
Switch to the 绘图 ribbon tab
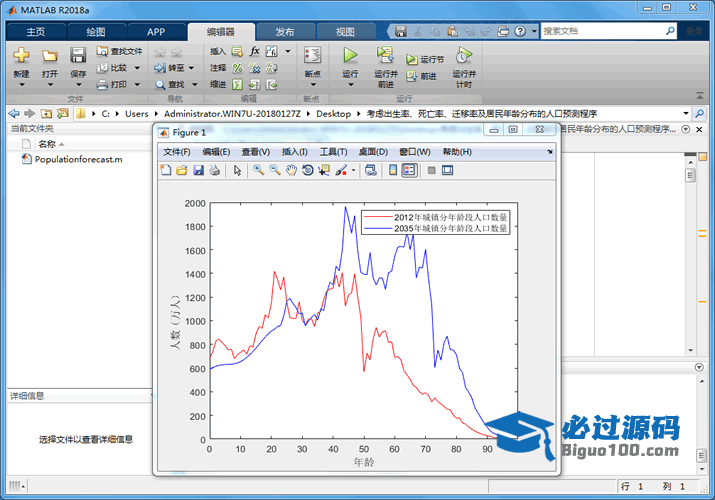[x=96, y=32]
